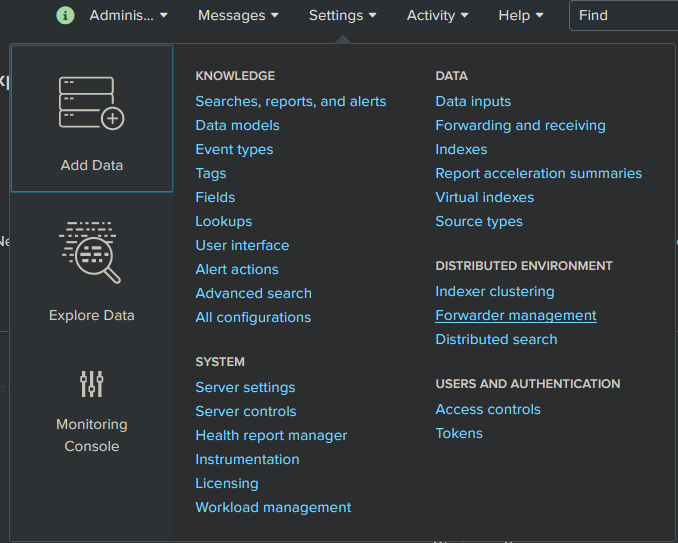Expand the Activity dropdown menu
The height and width of the screenshot is (543, 678).
coord(438,16)
